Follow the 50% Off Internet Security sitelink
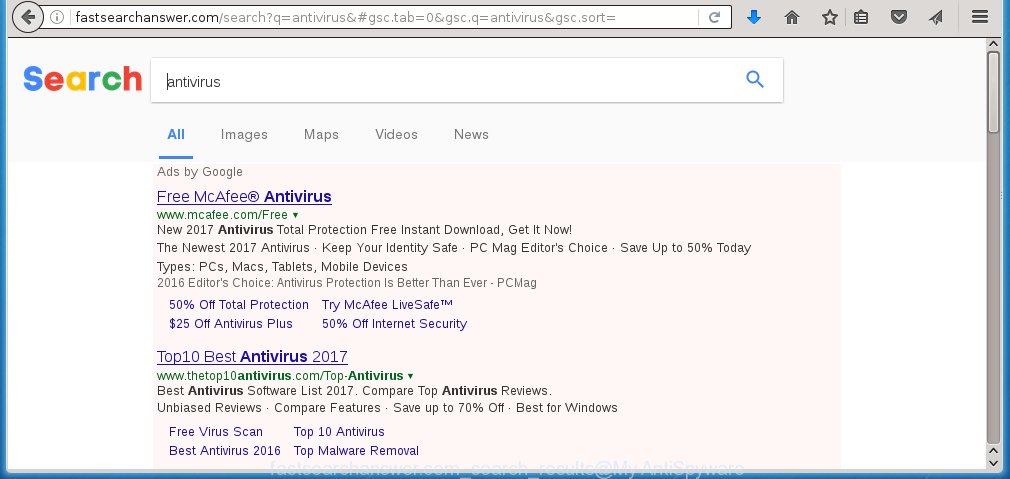1010x479 pixels. pos(394,324)
